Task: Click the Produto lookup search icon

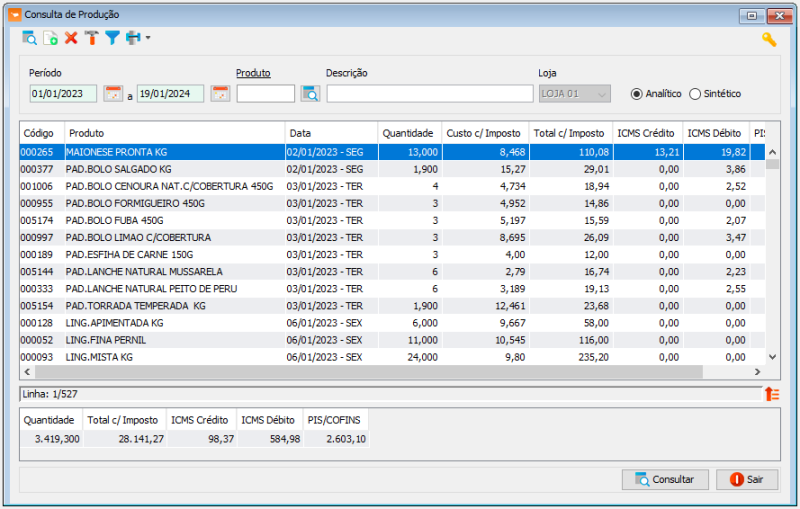Action: pyautogui.click(x=310, y=94)
